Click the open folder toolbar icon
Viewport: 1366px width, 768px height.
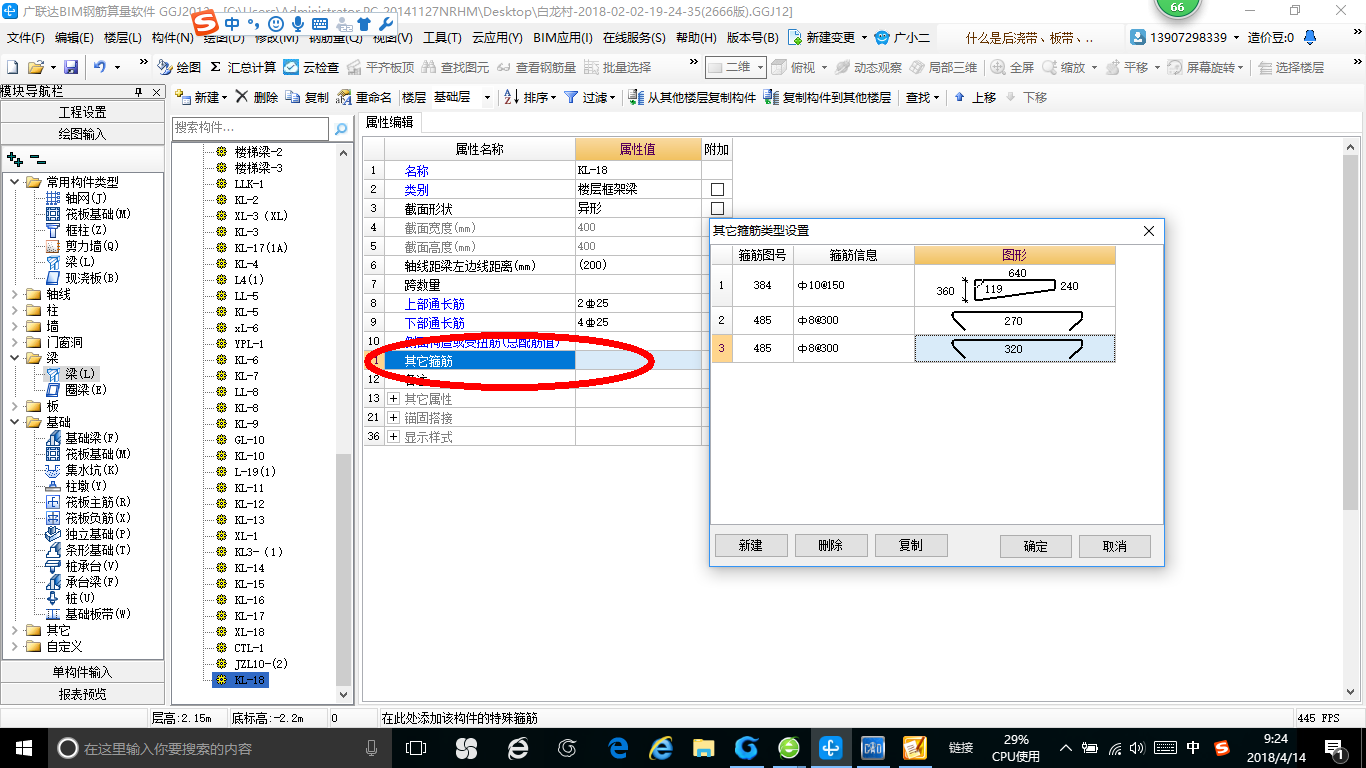click(x=36, y=67)
